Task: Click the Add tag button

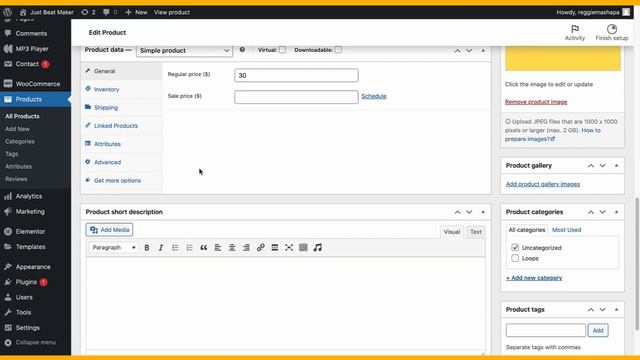Action: [x=598, y=330]
